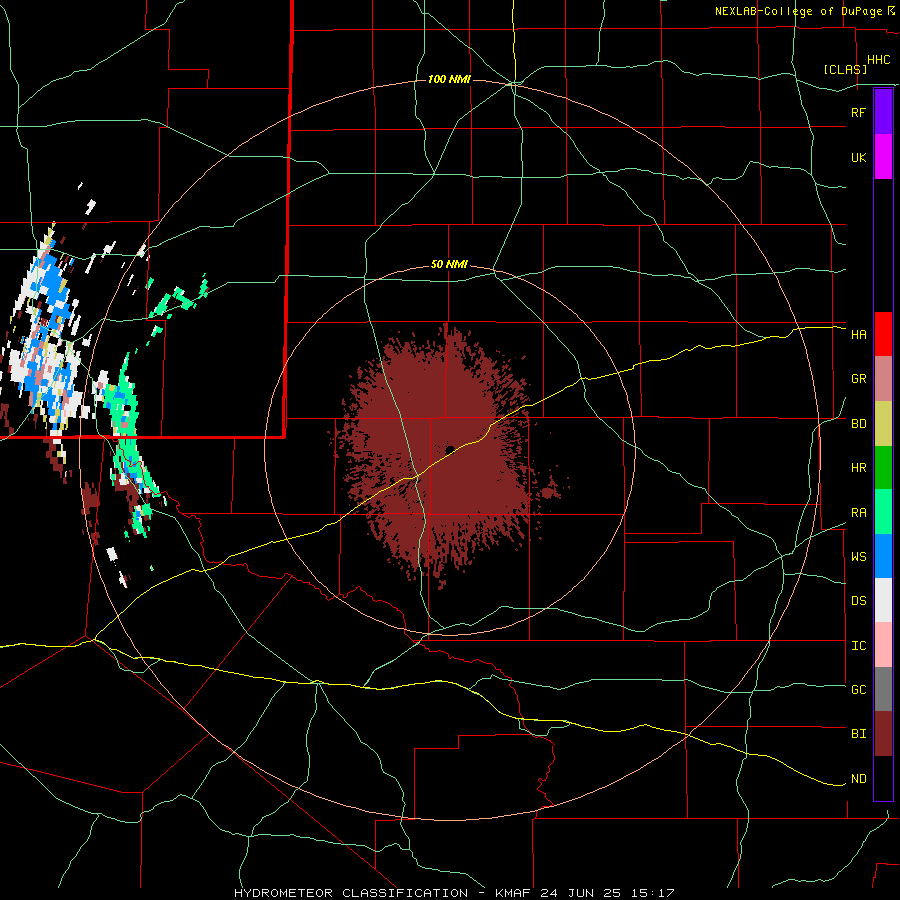Select the blue WS legend swatch
The height and width of the screenshot is (900, 900).
tap(883, 556)
